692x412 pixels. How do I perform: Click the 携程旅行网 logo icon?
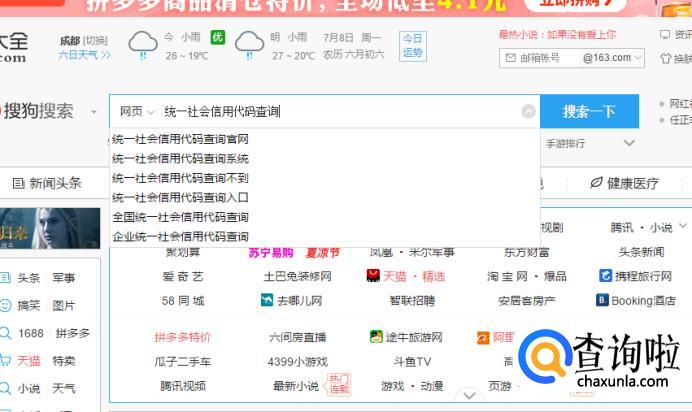pos(606,276)
